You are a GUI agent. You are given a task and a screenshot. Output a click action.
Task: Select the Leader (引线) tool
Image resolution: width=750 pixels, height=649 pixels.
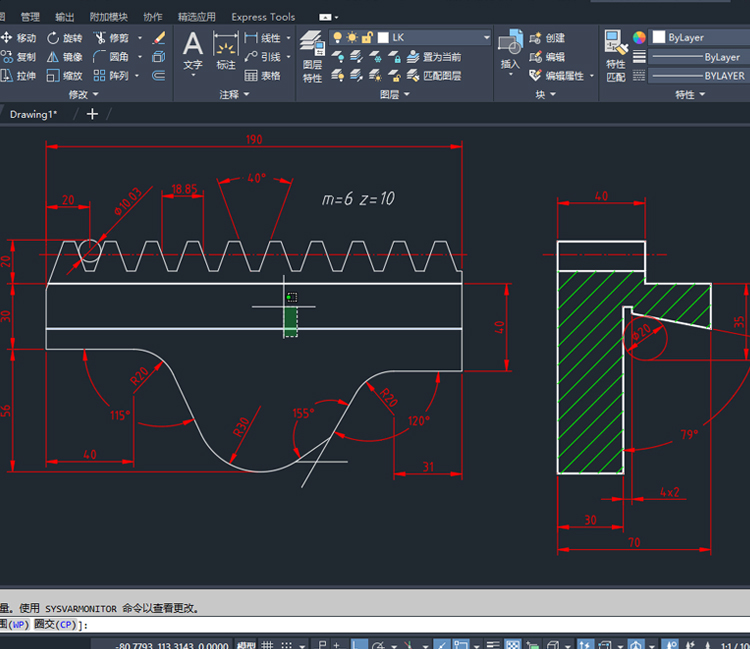pyautogui.click(x=262, y=57)
